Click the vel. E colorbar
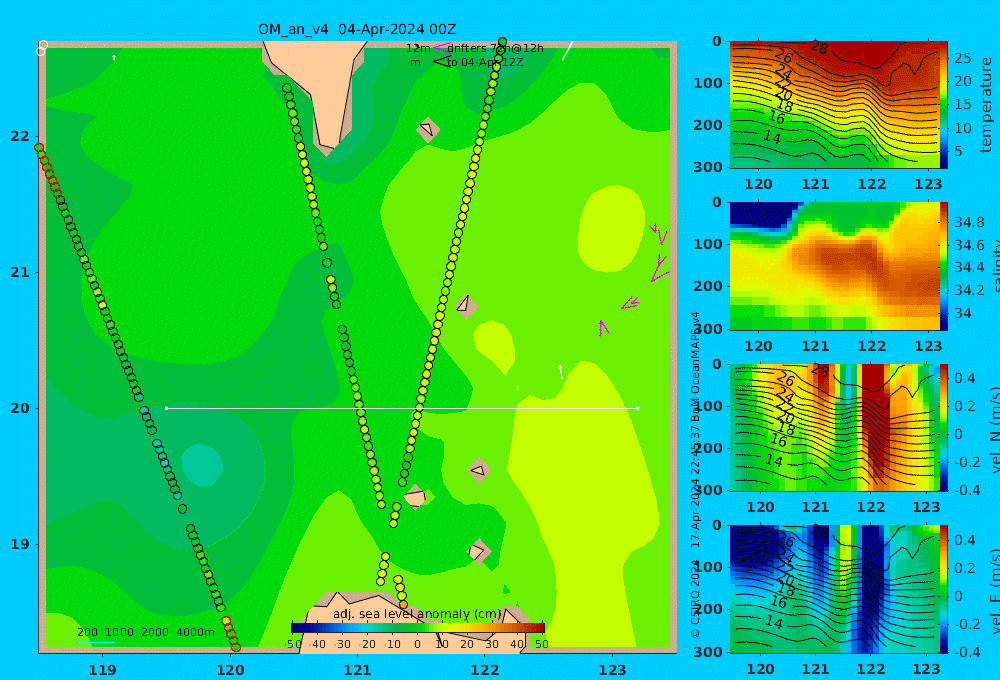The width and height of the screenshot is (1000, 680). point(944,589)
